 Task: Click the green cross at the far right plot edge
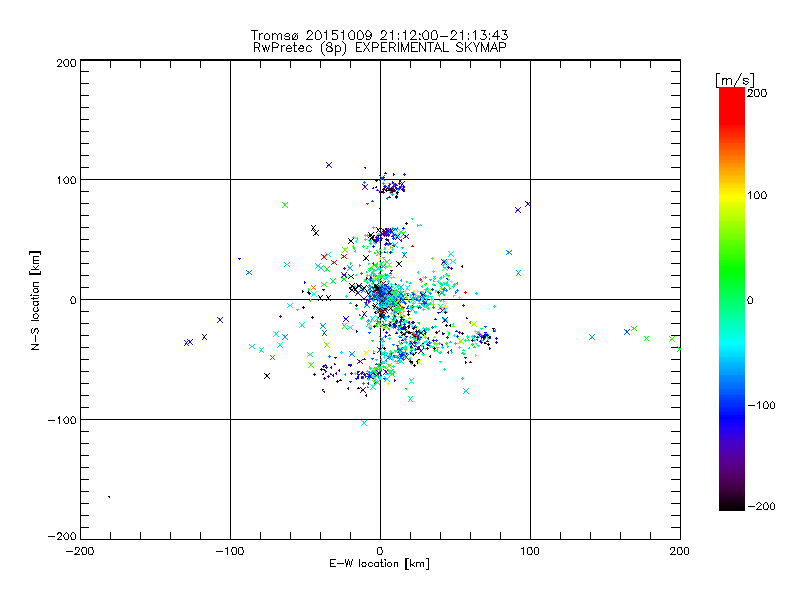tap(679, 349)
